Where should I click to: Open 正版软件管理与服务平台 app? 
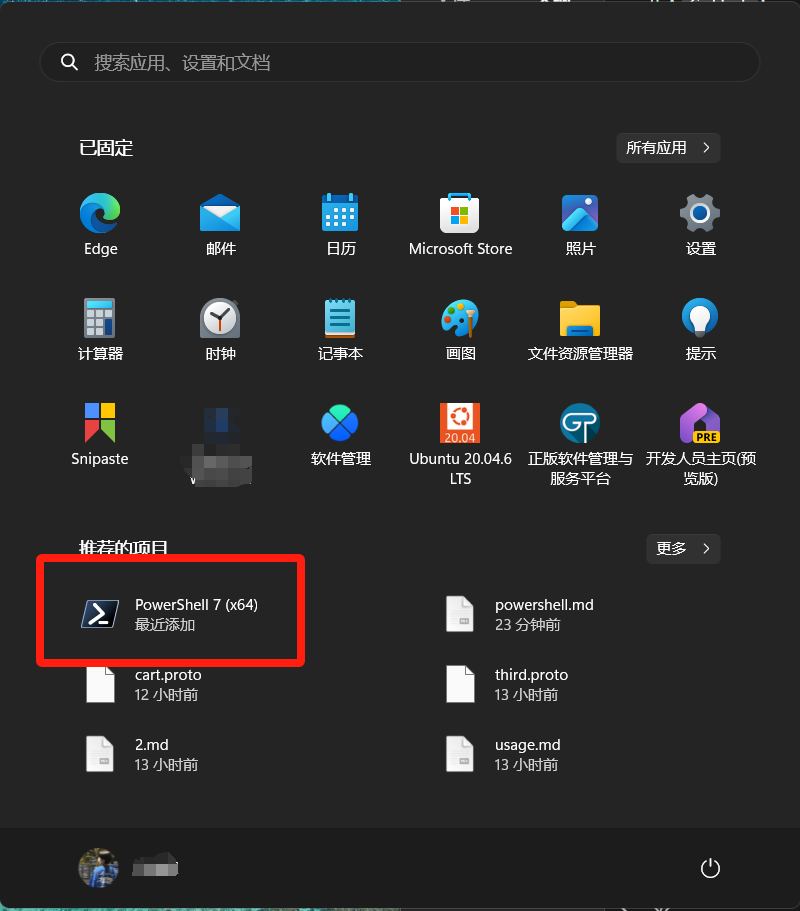point(580,444)
